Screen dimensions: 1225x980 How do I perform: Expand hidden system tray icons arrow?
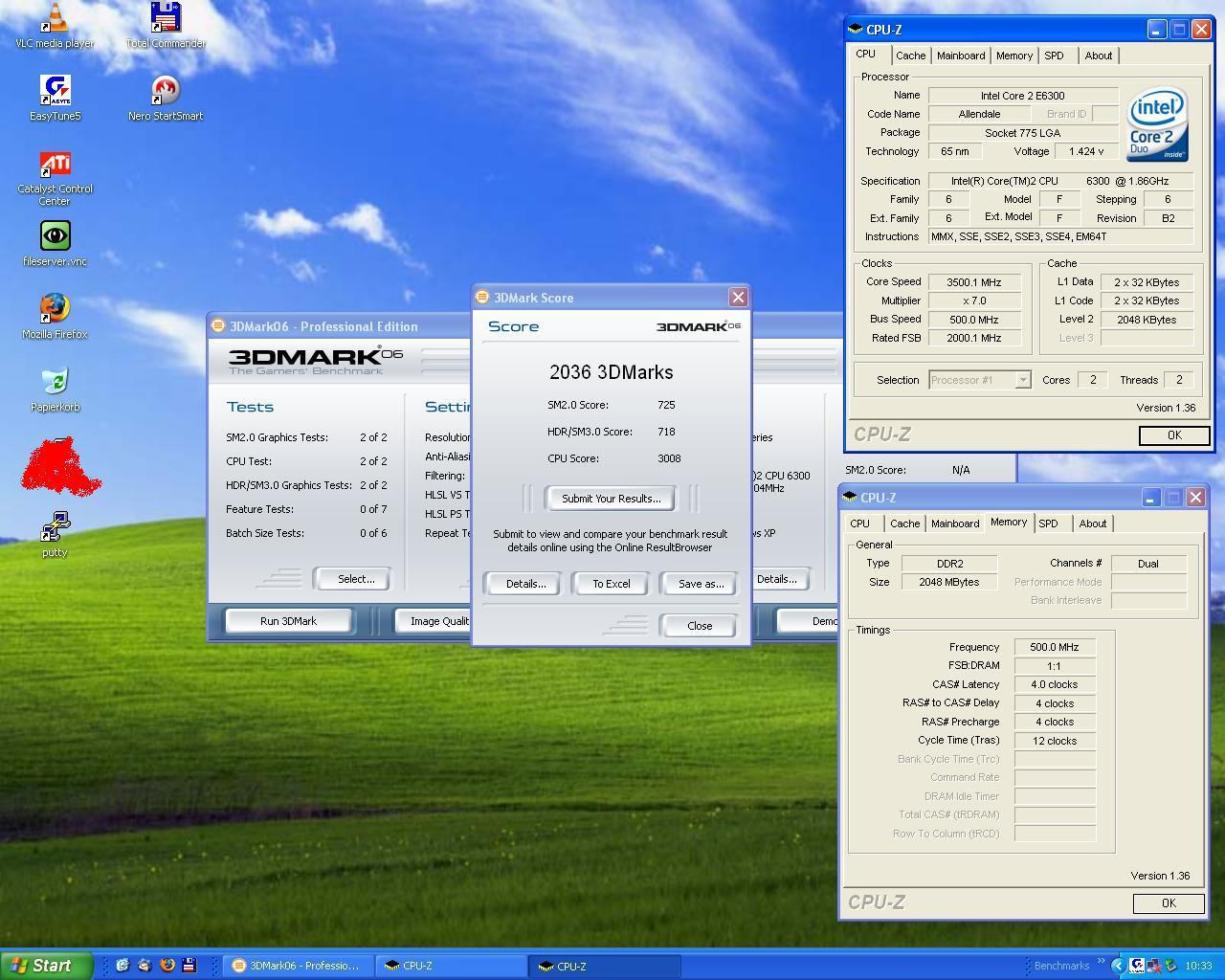click(1117, 966)
